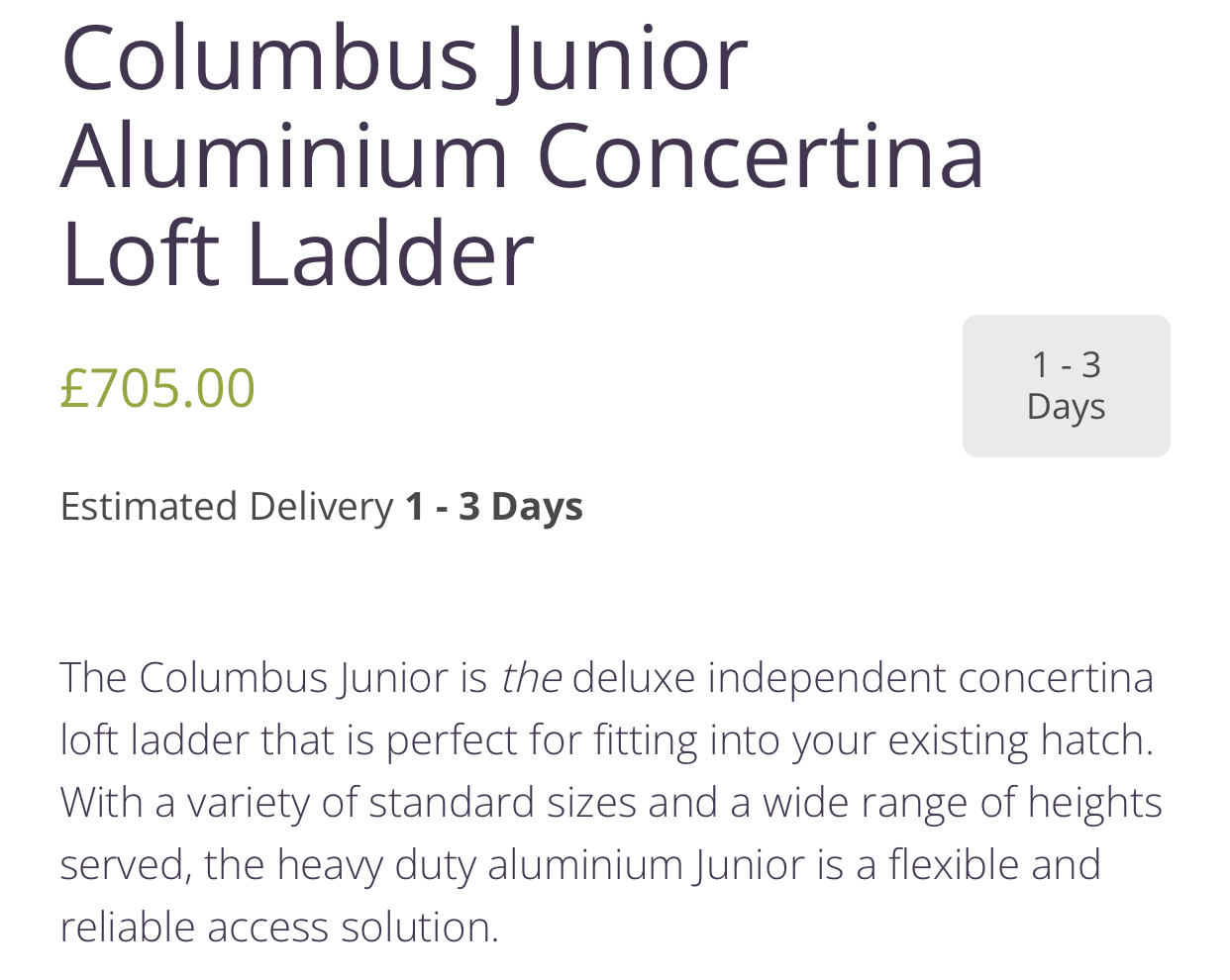Click the 1 - 3 Days delivery badge
The image size is (1230, 980).
1066,386
